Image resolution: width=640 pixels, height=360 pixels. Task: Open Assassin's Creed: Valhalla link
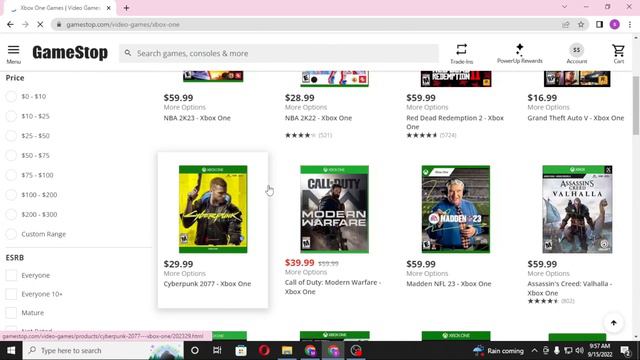click(x=569, y=288)
